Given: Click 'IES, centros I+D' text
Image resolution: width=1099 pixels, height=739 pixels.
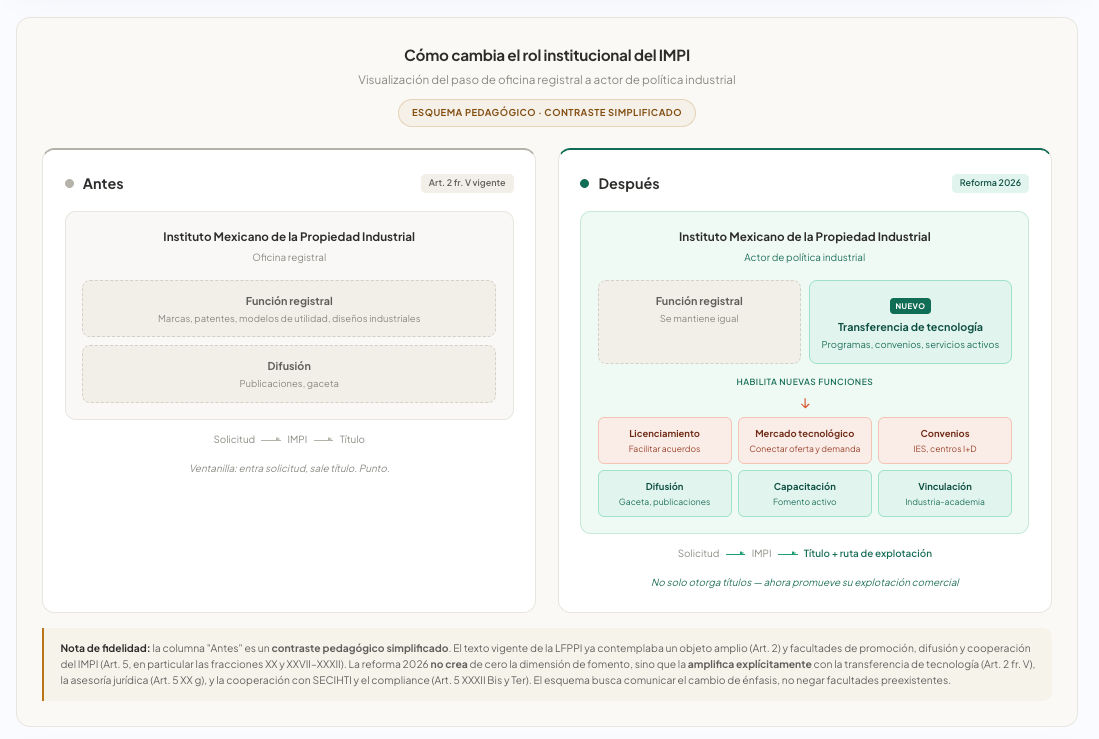Looking at the screenshot, I should 945,449.
